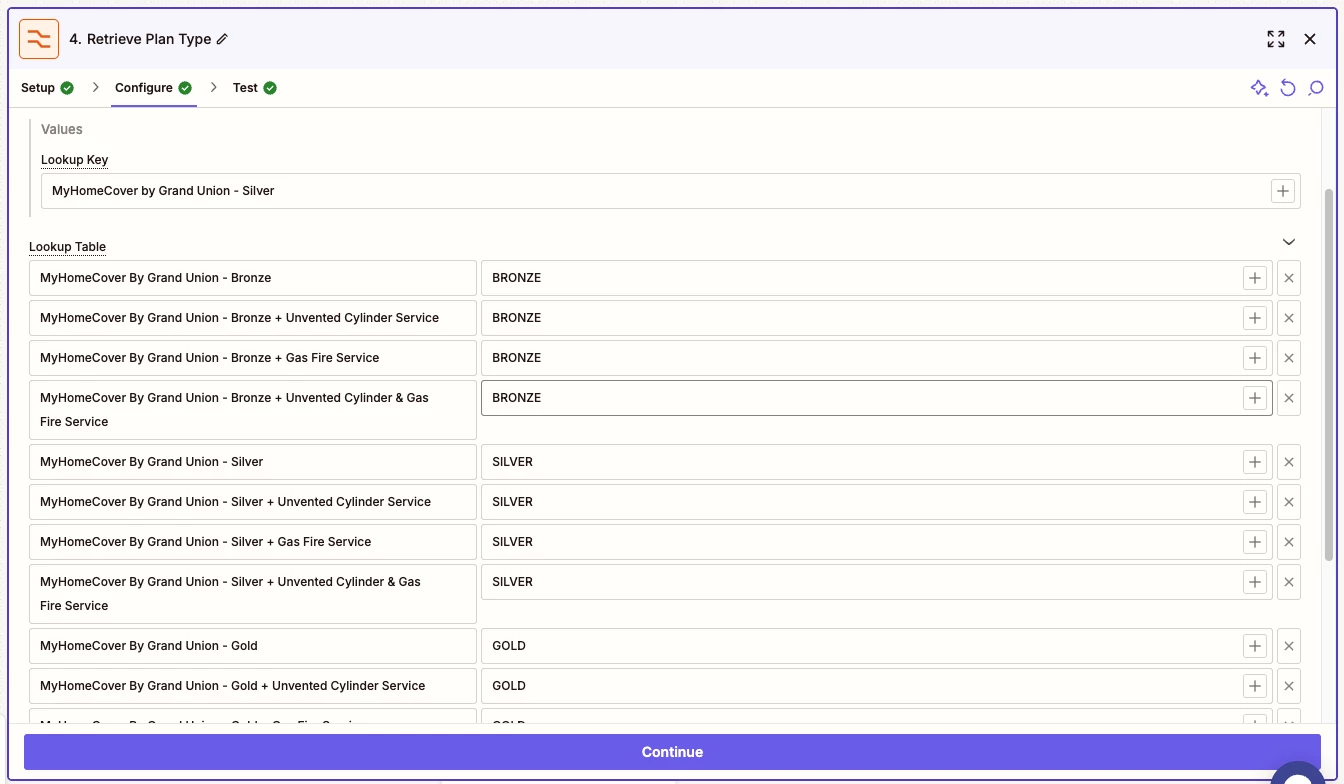This screenshot has width=1344, height=784.
Task: Click the undo/revert arrow icon
Action: point(1288,88)
